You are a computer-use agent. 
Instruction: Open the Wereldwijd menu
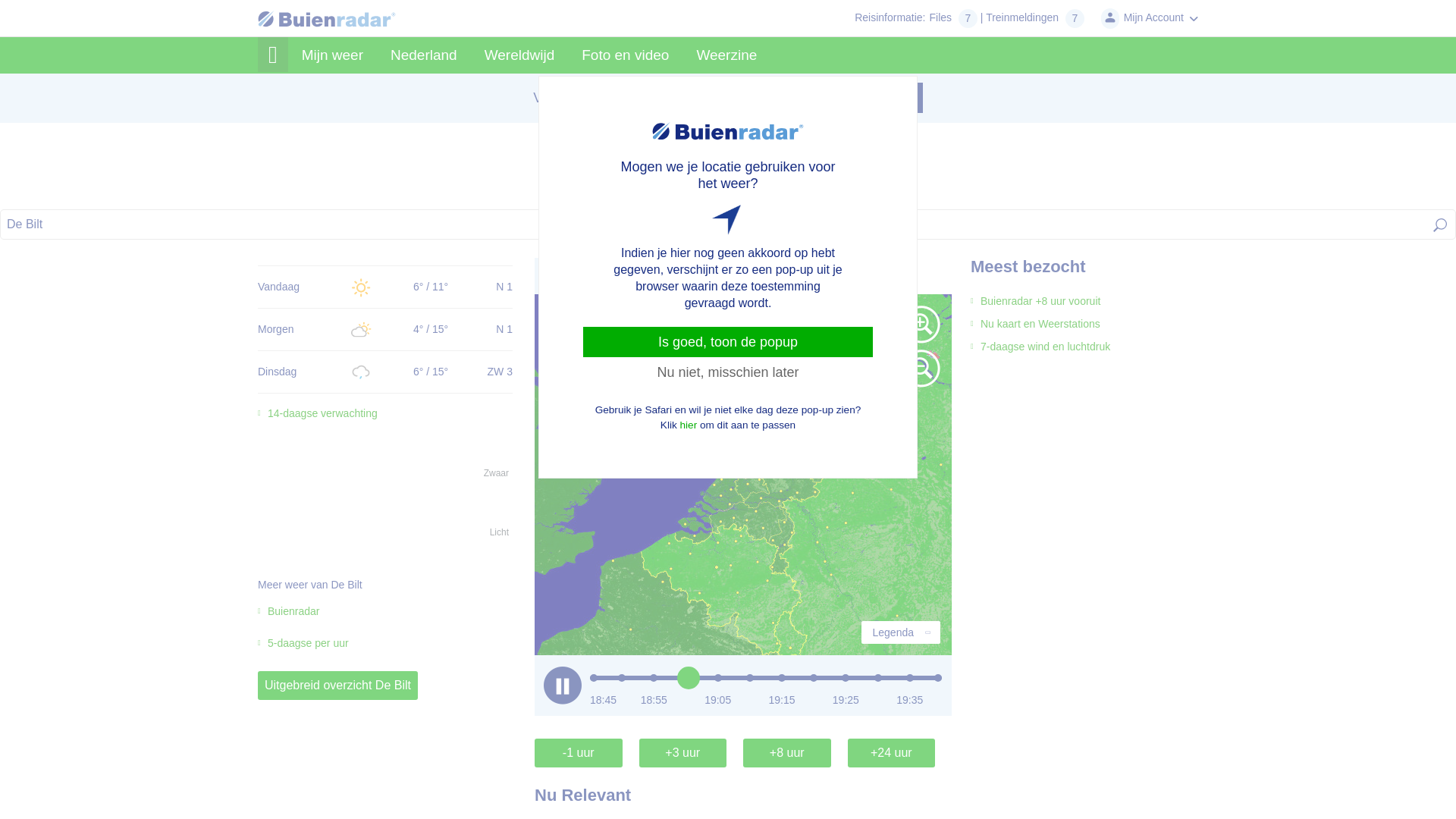[519, 55]
